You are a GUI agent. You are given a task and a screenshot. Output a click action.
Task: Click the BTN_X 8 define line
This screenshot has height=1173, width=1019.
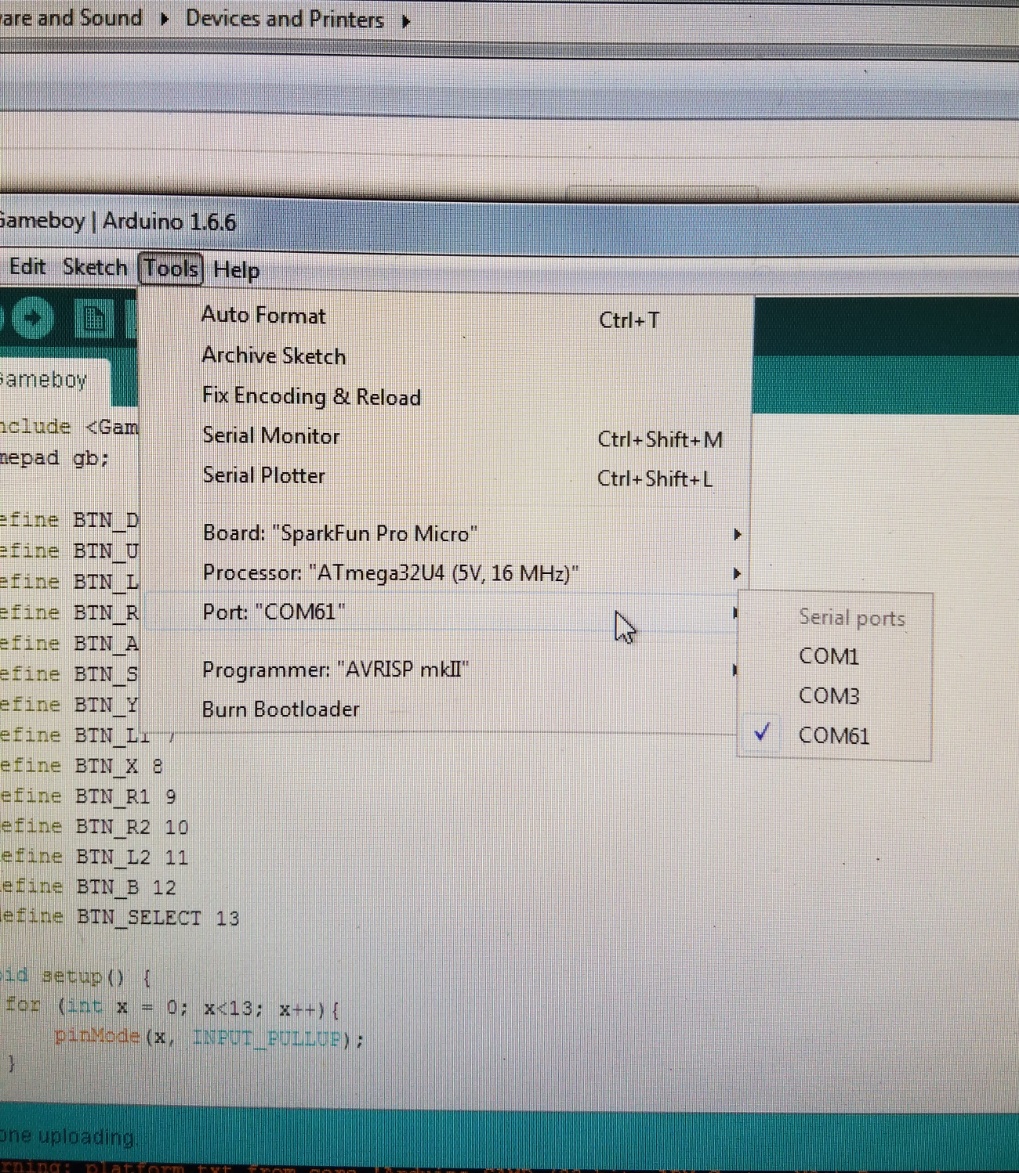click(x=82, y=765)
